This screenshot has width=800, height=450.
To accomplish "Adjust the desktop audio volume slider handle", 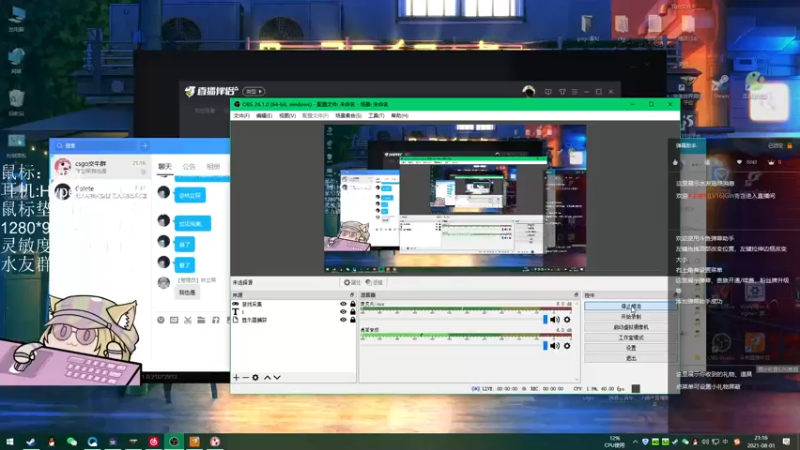I will (545, 345).
